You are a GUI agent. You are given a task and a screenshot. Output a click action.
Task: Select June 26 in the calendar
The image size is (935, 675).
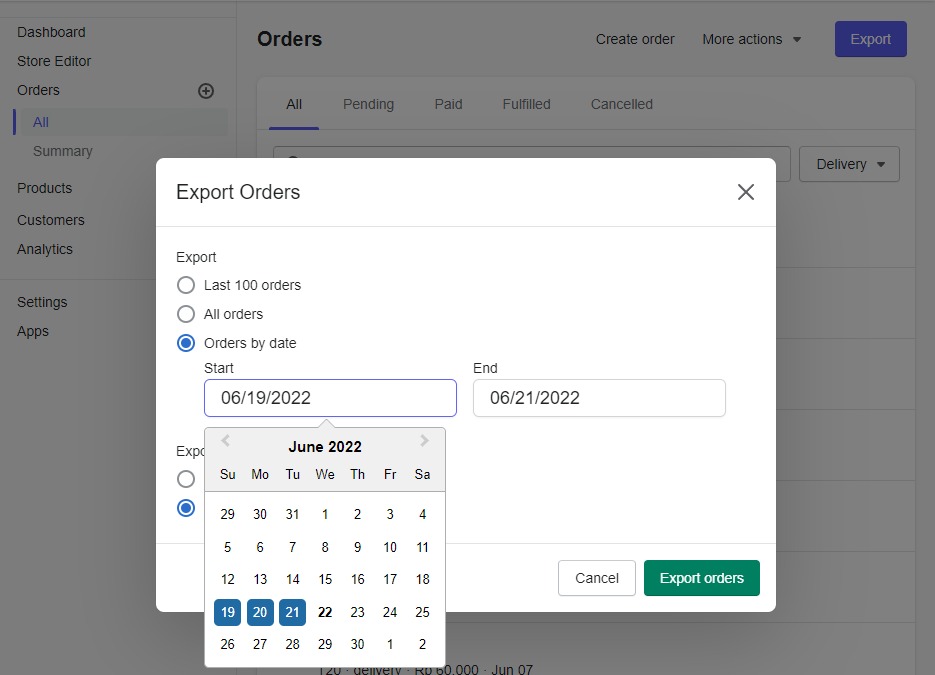pyautogui.click(x=228, y=645)
